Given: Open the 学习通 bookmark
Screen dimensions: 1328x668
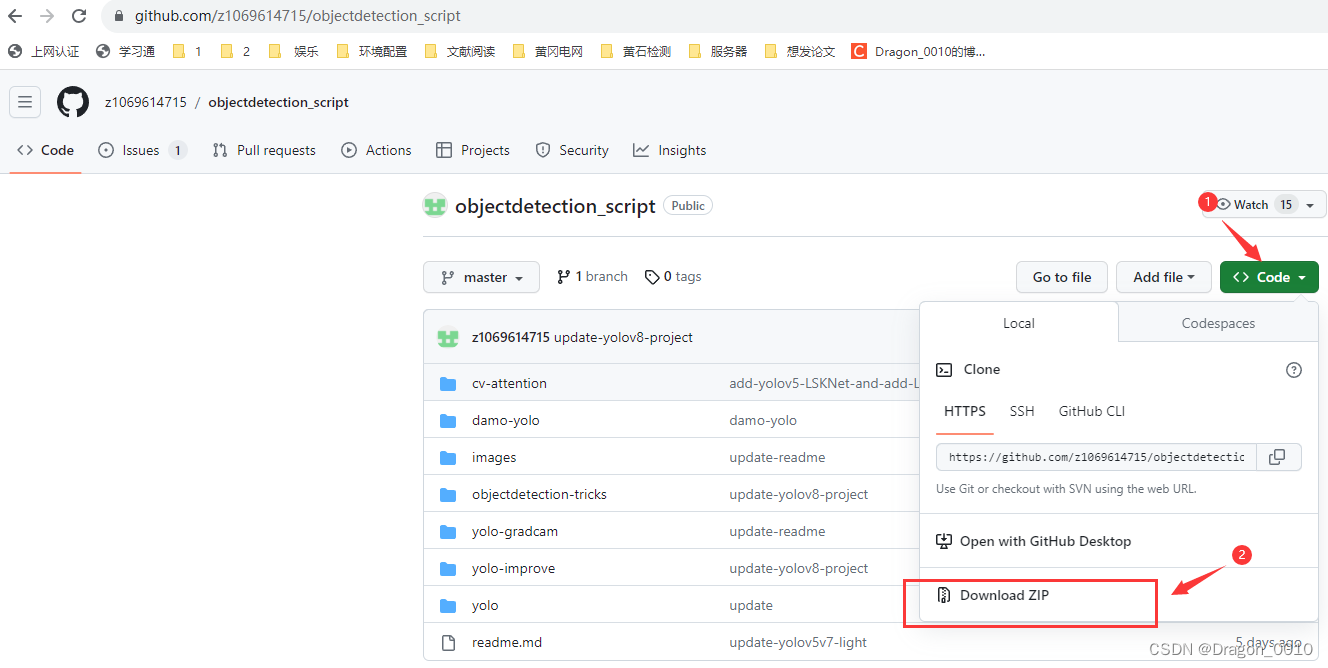Looking at the screenshot, I should [126, 51].
